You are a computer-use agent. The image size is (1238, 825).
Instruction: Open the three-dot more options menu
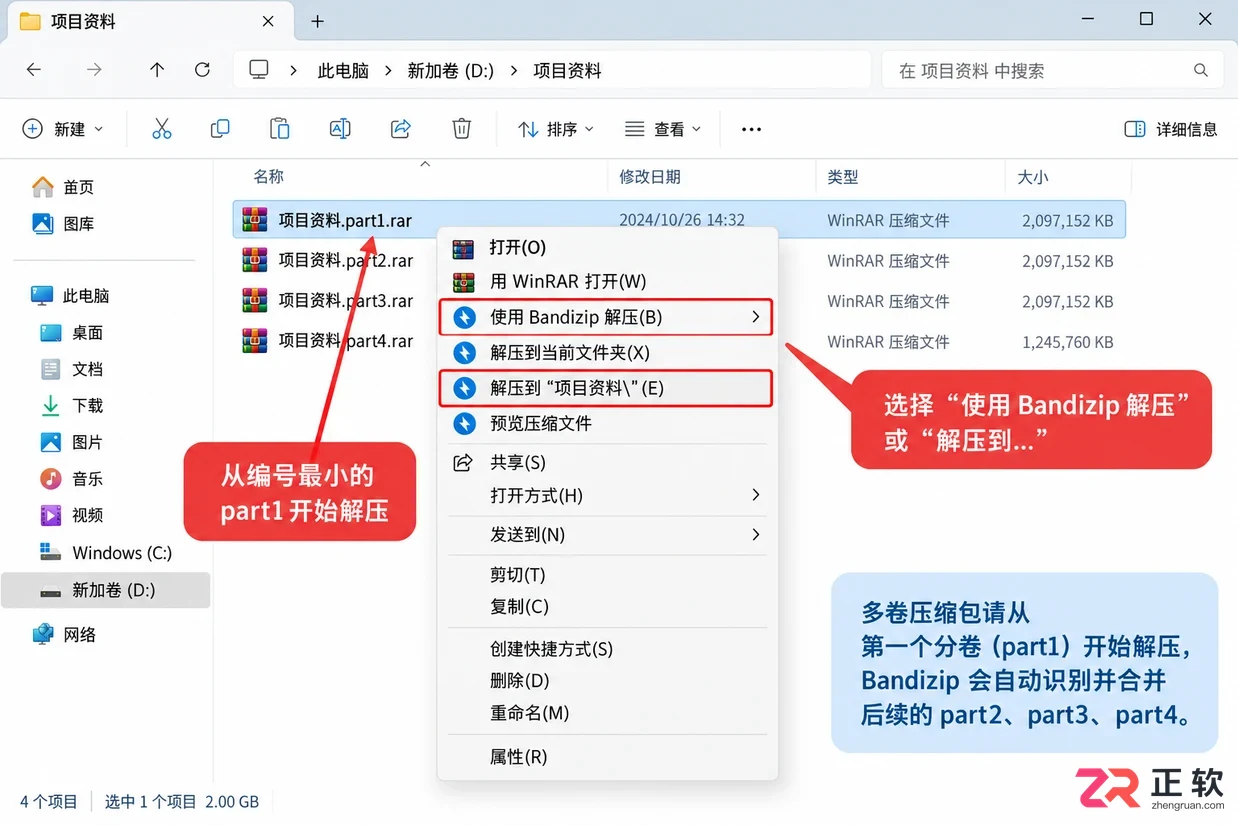(751, 129)
